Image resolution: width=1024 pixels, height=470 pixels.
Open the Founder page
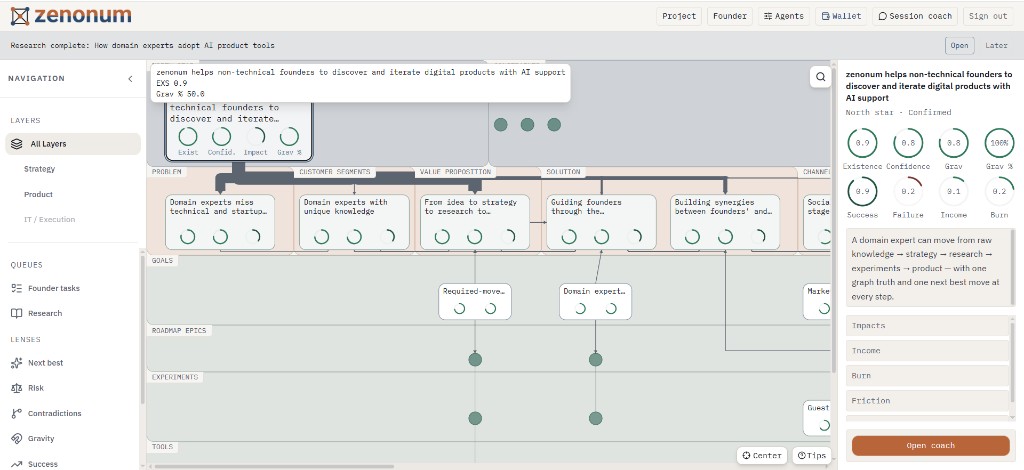(730, 16)
